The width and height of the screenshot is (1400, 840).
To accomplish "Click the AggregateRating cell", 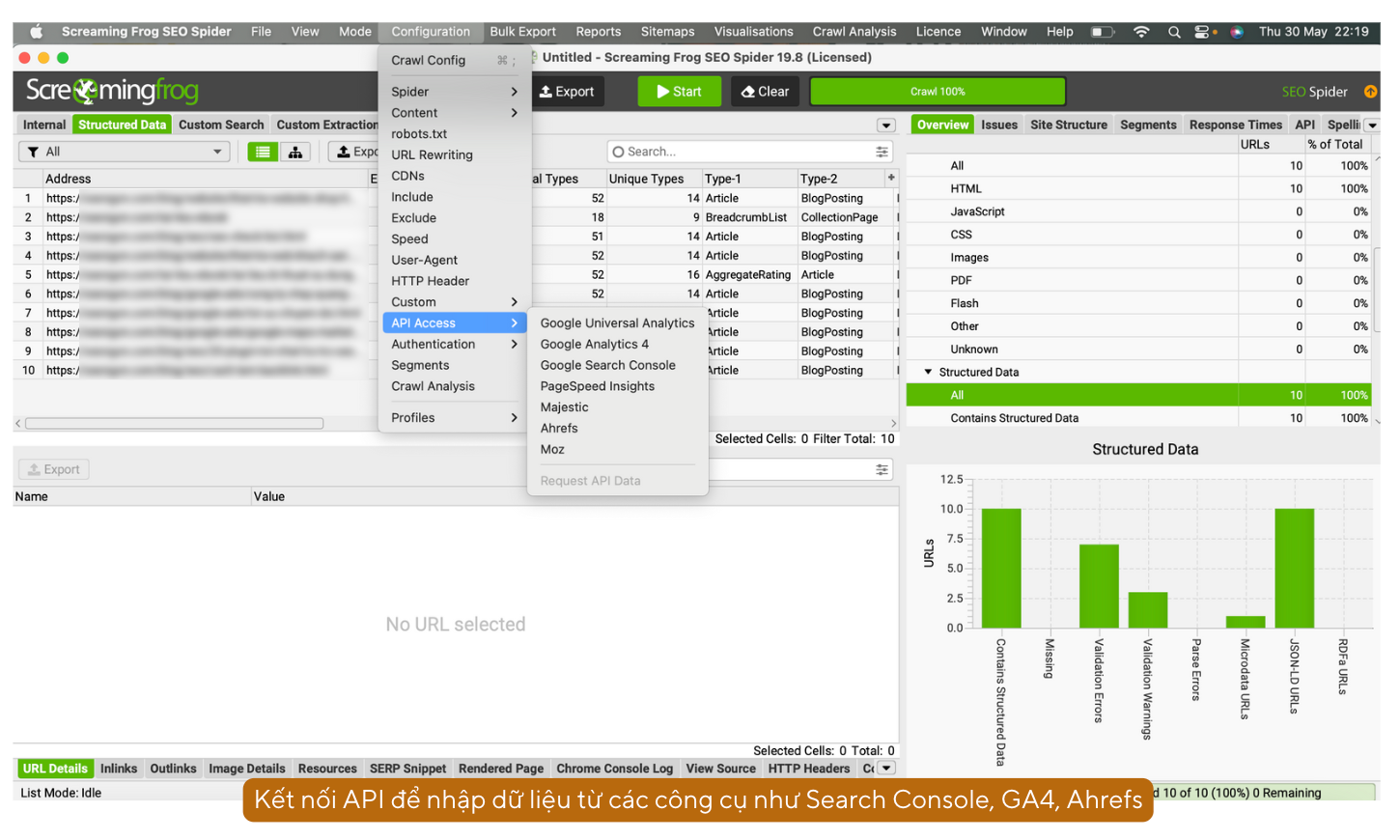I will tap(748, 275).
